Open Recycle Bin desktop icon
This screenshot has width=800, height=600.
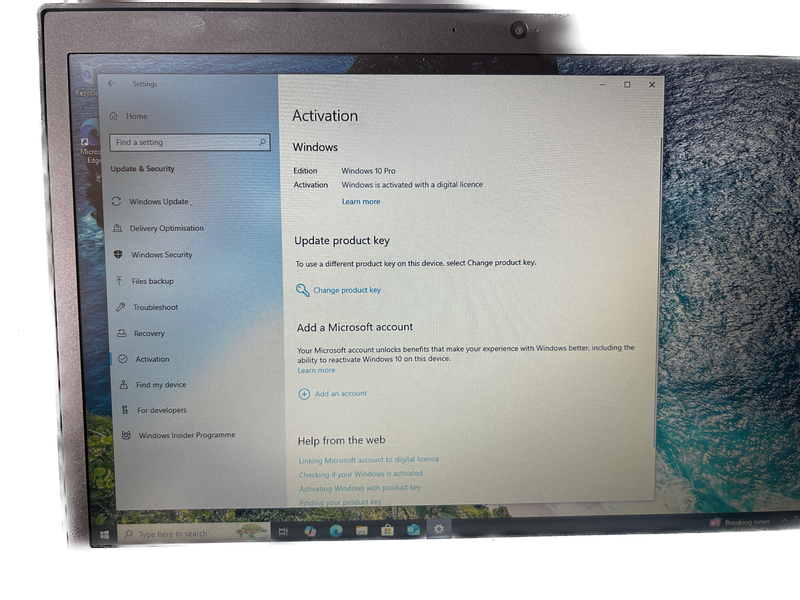pos(86,80)
